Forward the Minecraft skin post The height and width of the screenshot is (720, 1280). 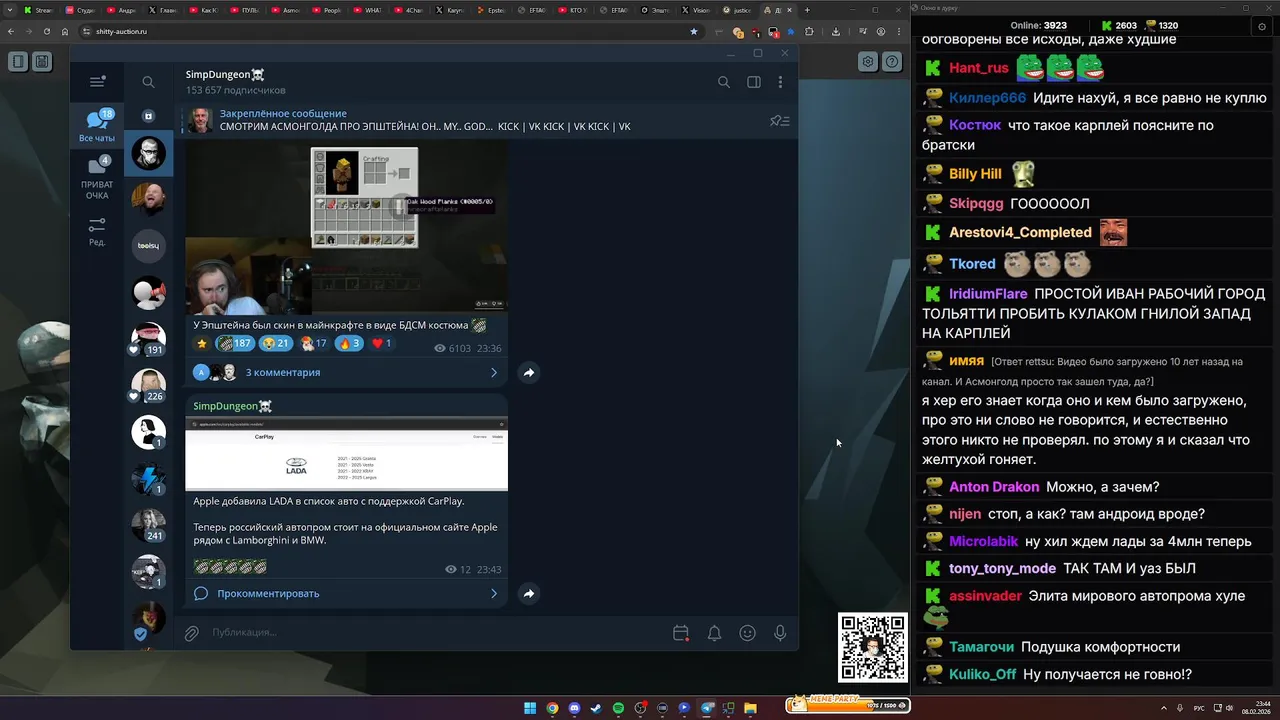tap(529, 372)
